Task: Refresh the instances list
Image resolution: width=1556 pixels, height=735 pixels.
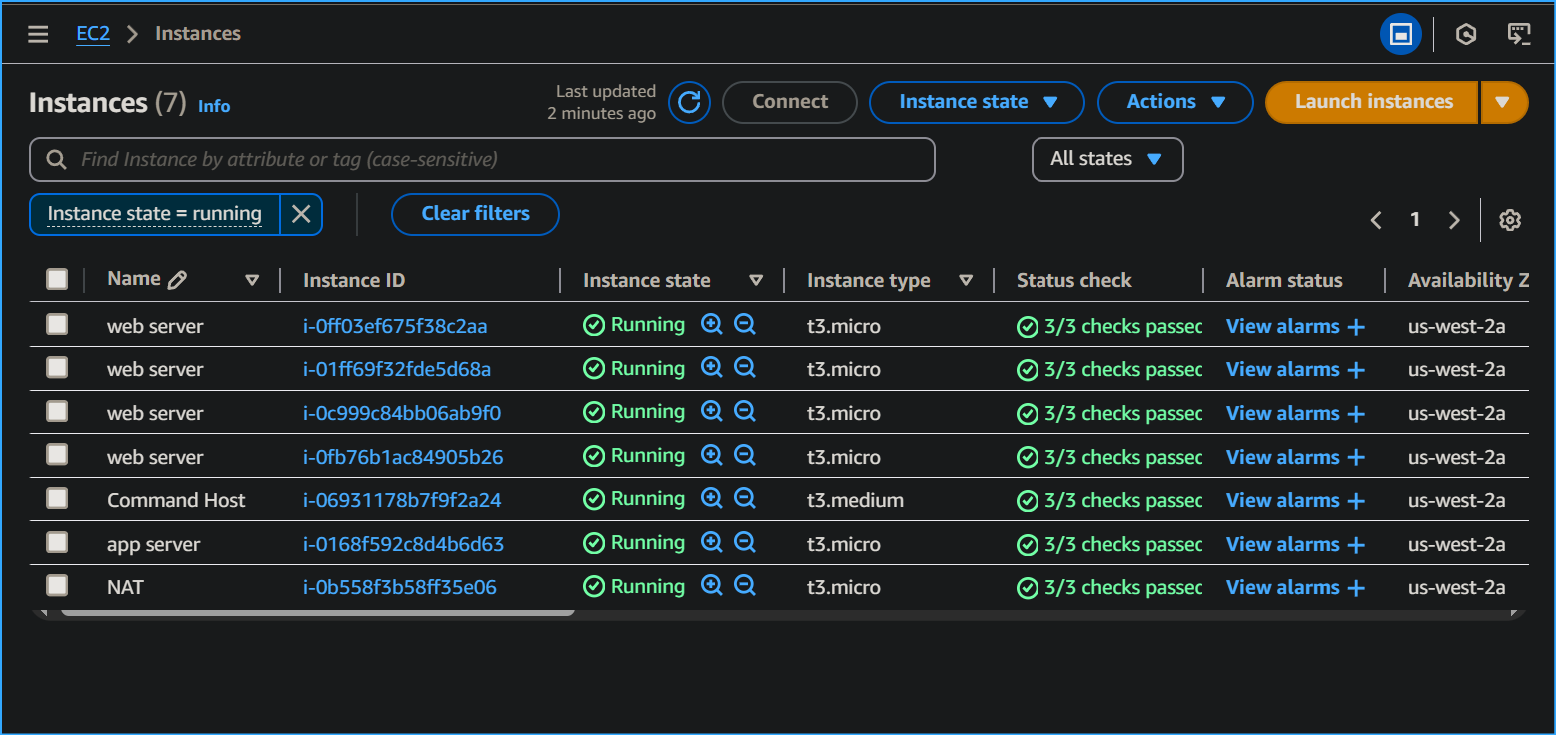Action: 689,102
